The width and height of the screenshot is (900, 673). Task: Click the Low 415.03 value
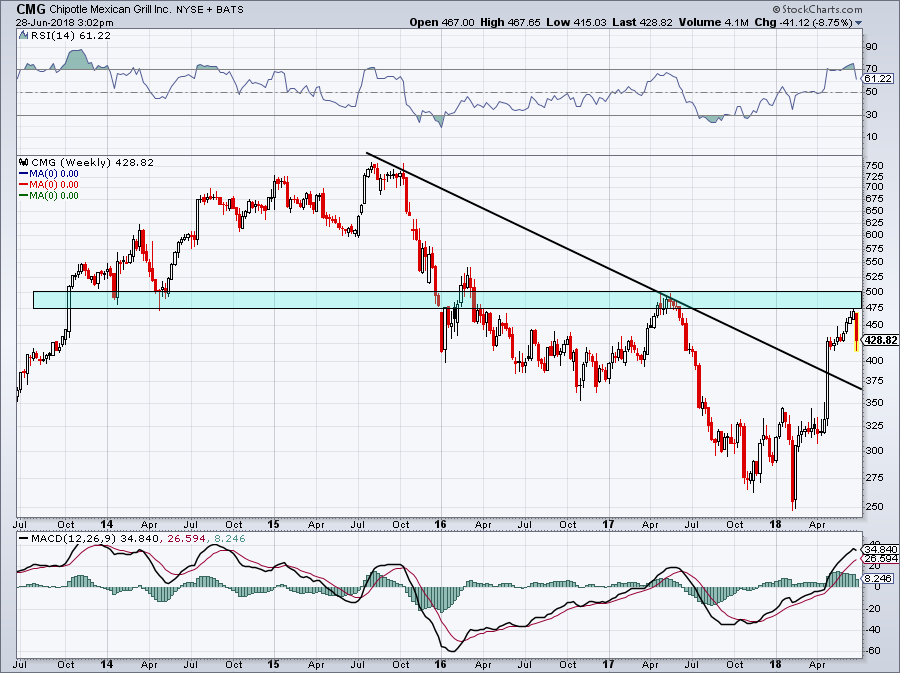(x=576, y=22)
